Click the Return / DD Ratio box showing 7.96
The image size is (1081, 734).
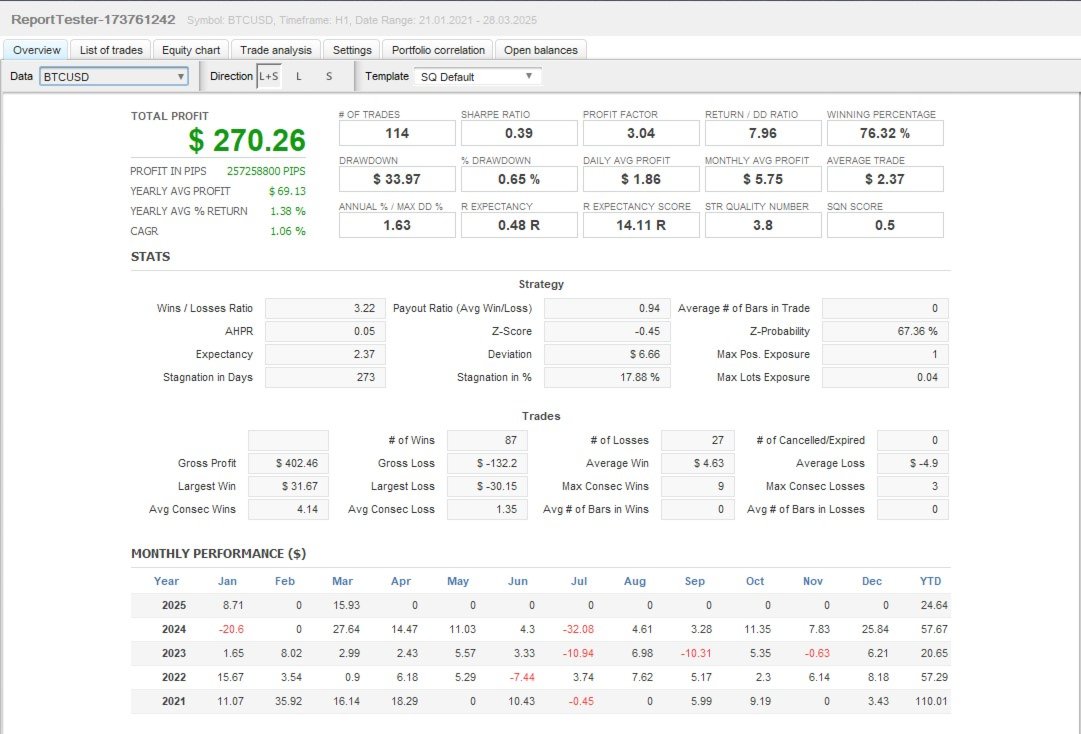[763, 133]
